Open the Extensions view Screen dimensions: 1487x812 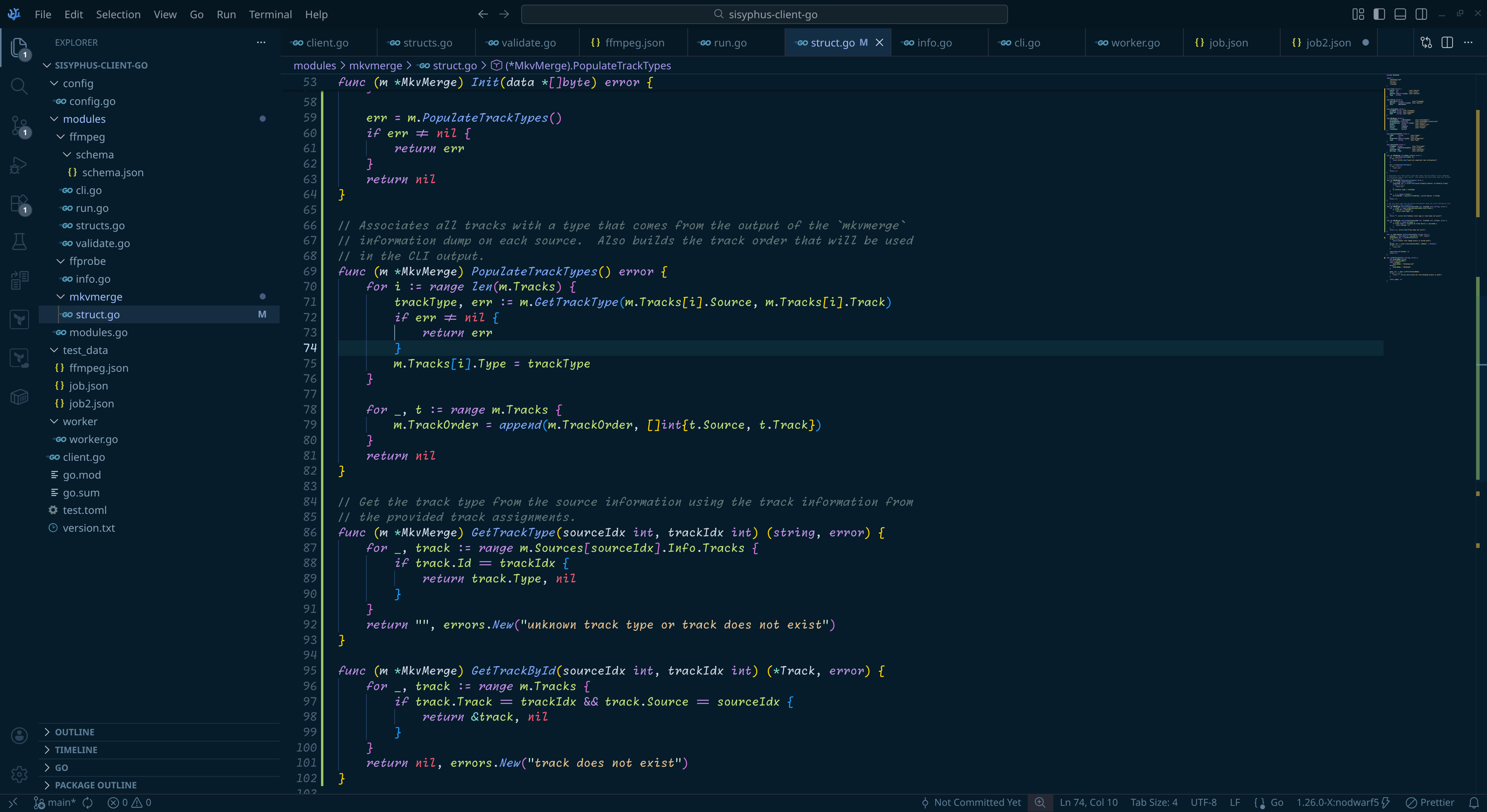click(x=19, y=204)
